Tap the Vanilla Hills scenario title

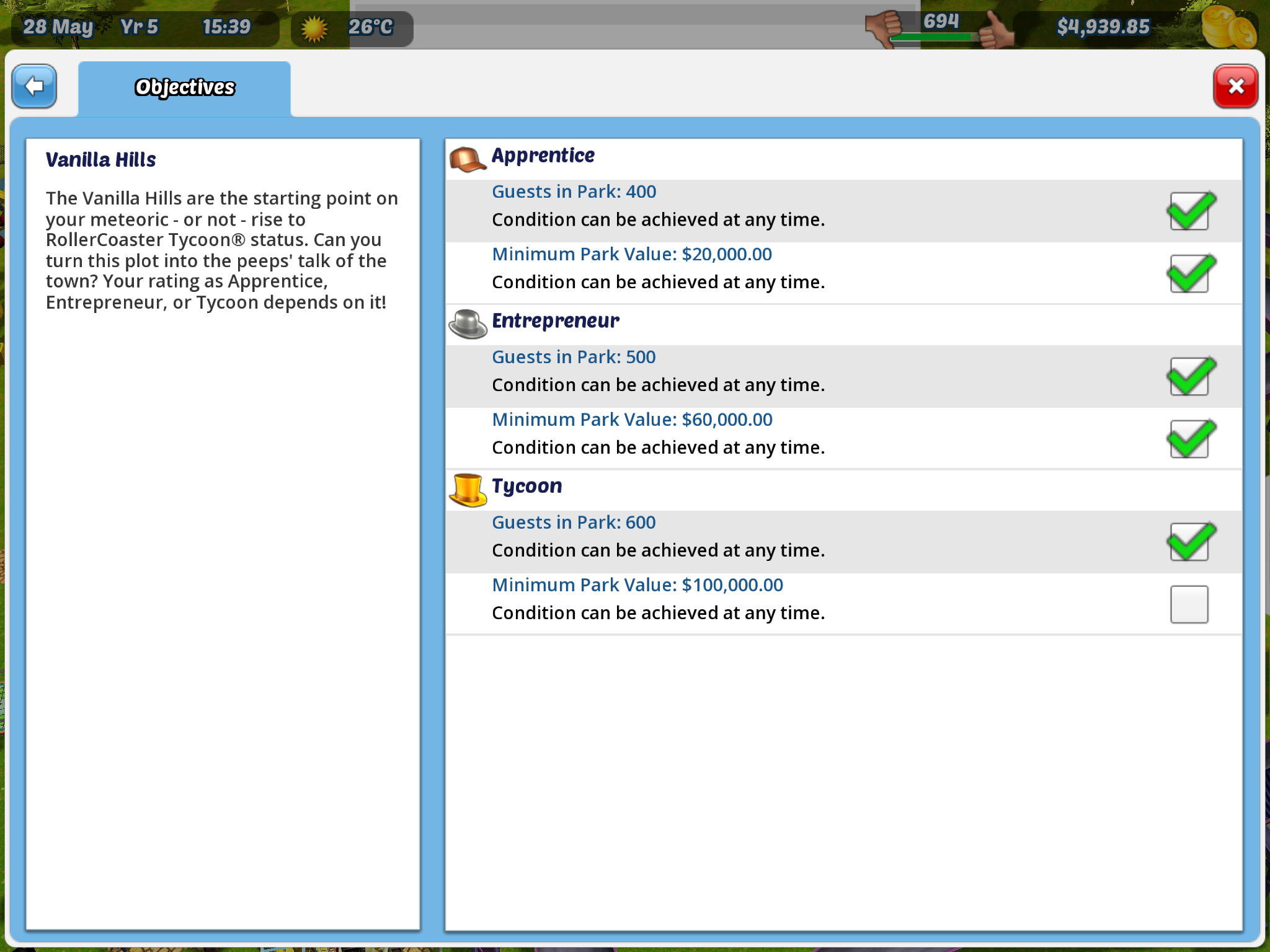[x=101, y=160]
